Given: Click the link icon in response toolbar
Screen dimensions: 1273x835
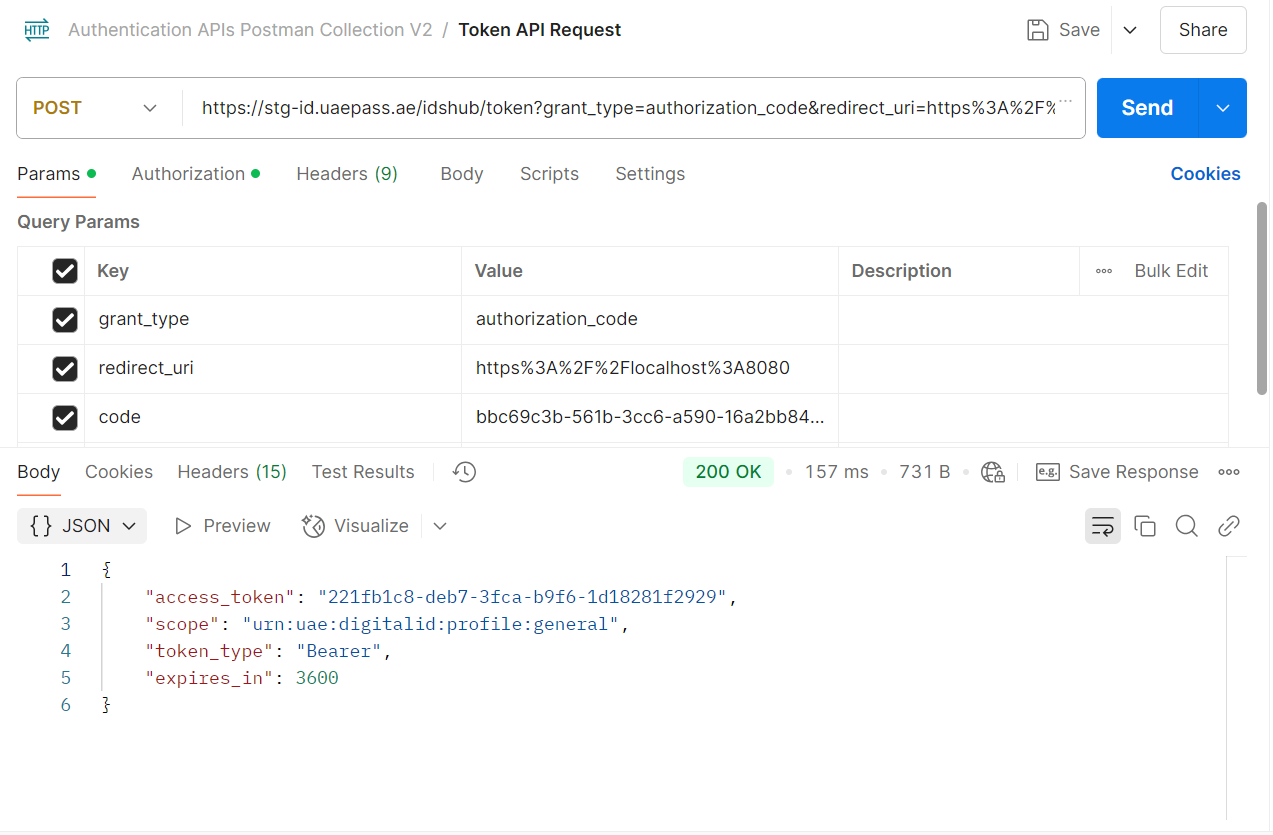Looking at the screenshot, I should point(1228,526).
